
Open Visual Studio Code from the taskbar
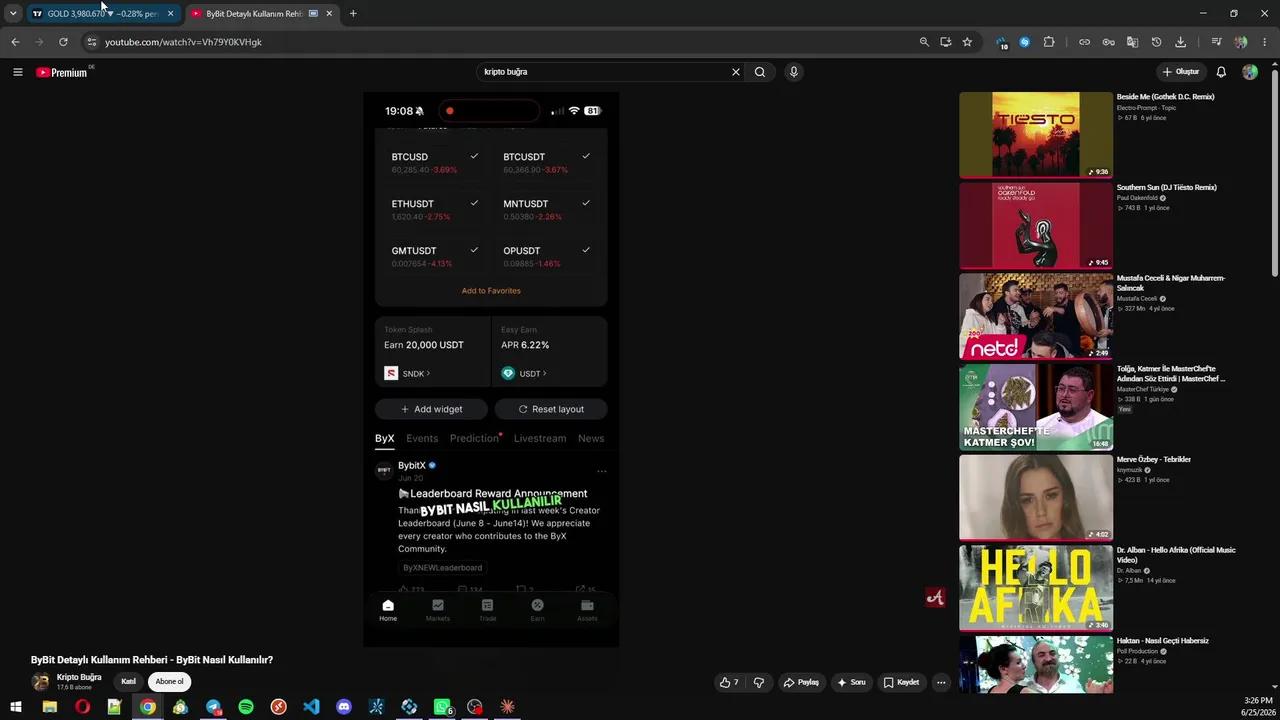click(311, 707)
